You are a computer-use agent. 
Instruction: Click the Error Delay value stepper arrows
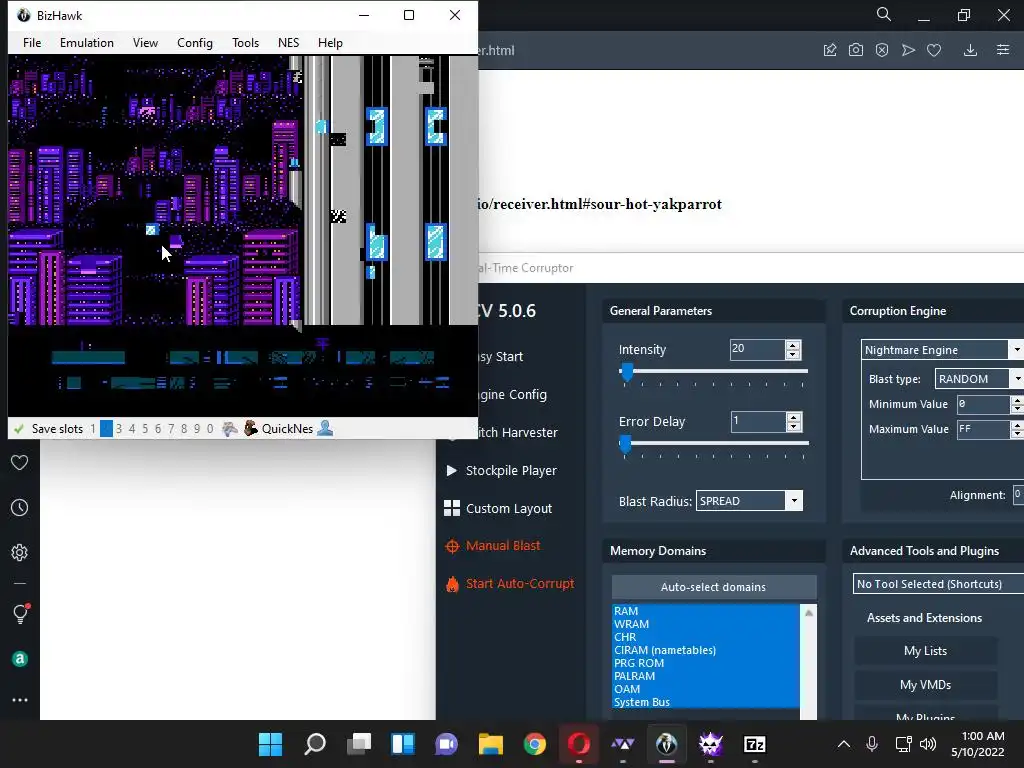pyautogui.click(x=793, y=422)
